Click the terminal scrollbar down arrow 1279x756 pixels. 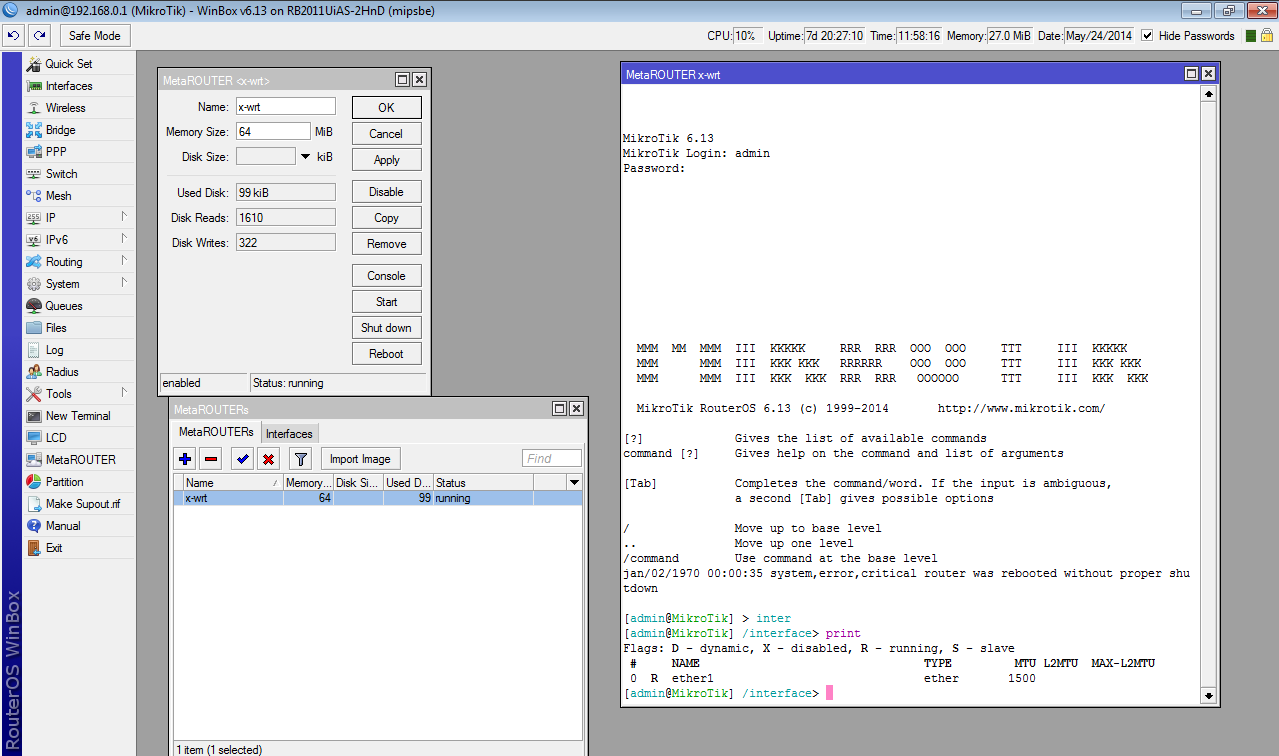click(1208, 696)
